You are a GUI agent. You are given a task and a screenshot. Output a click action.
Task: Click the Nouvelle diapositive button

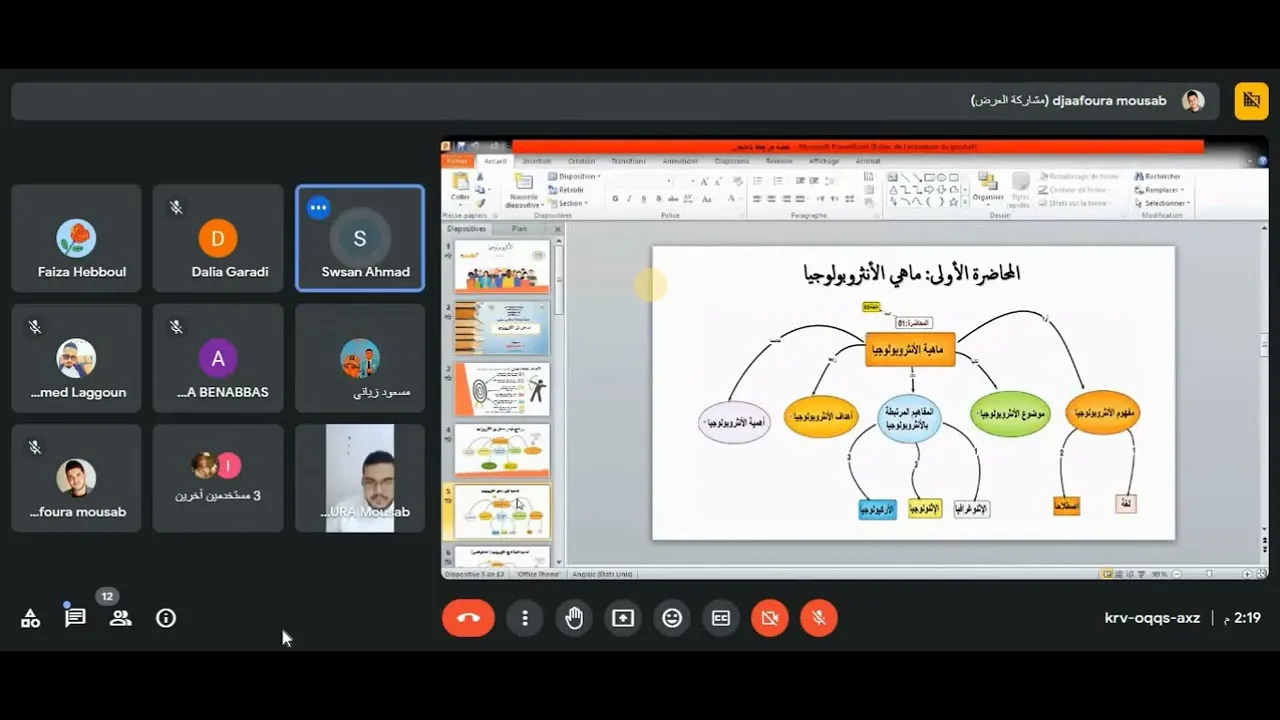[524, 189]
